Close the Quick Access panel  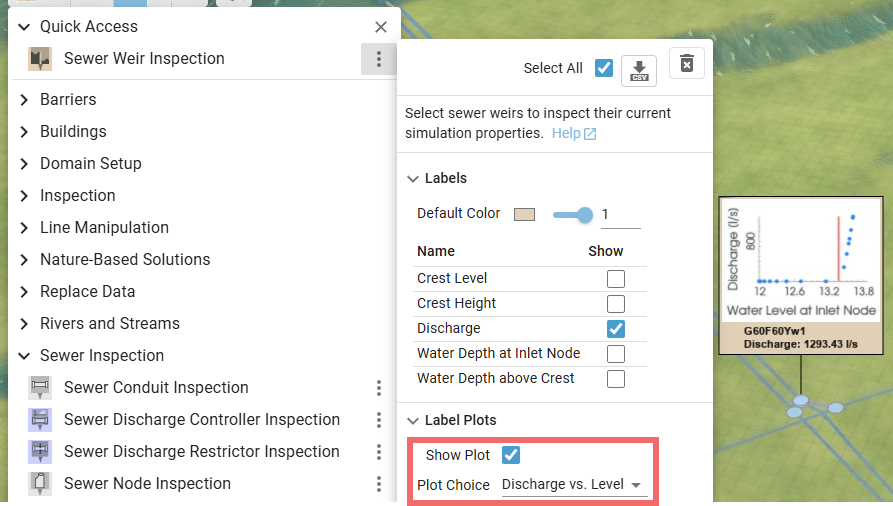pyautogui.click(x=381, y=27)
